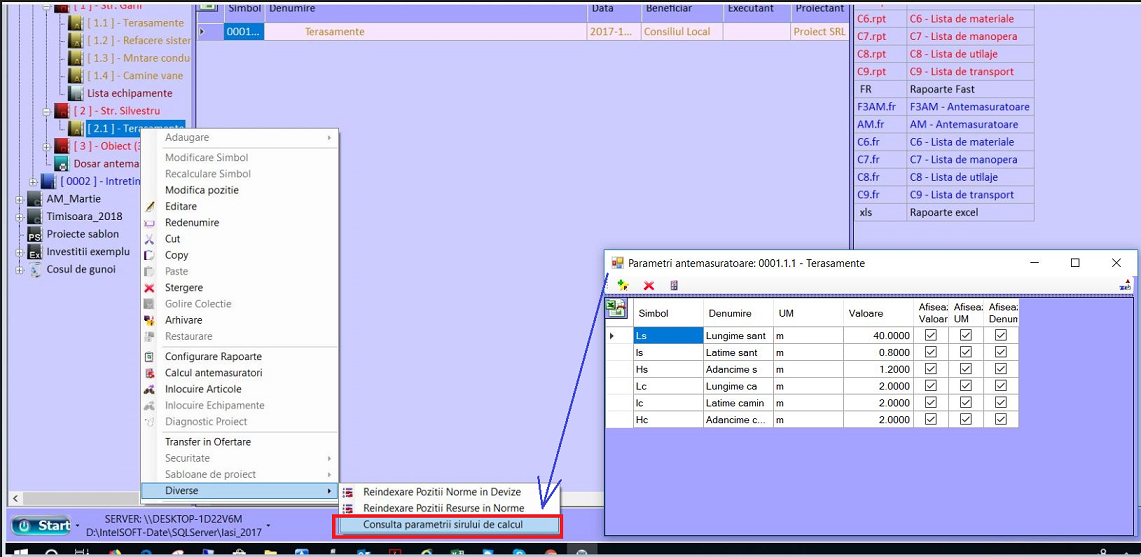Click the red icon of 2 Str. Silvestru

coord(62,111)
